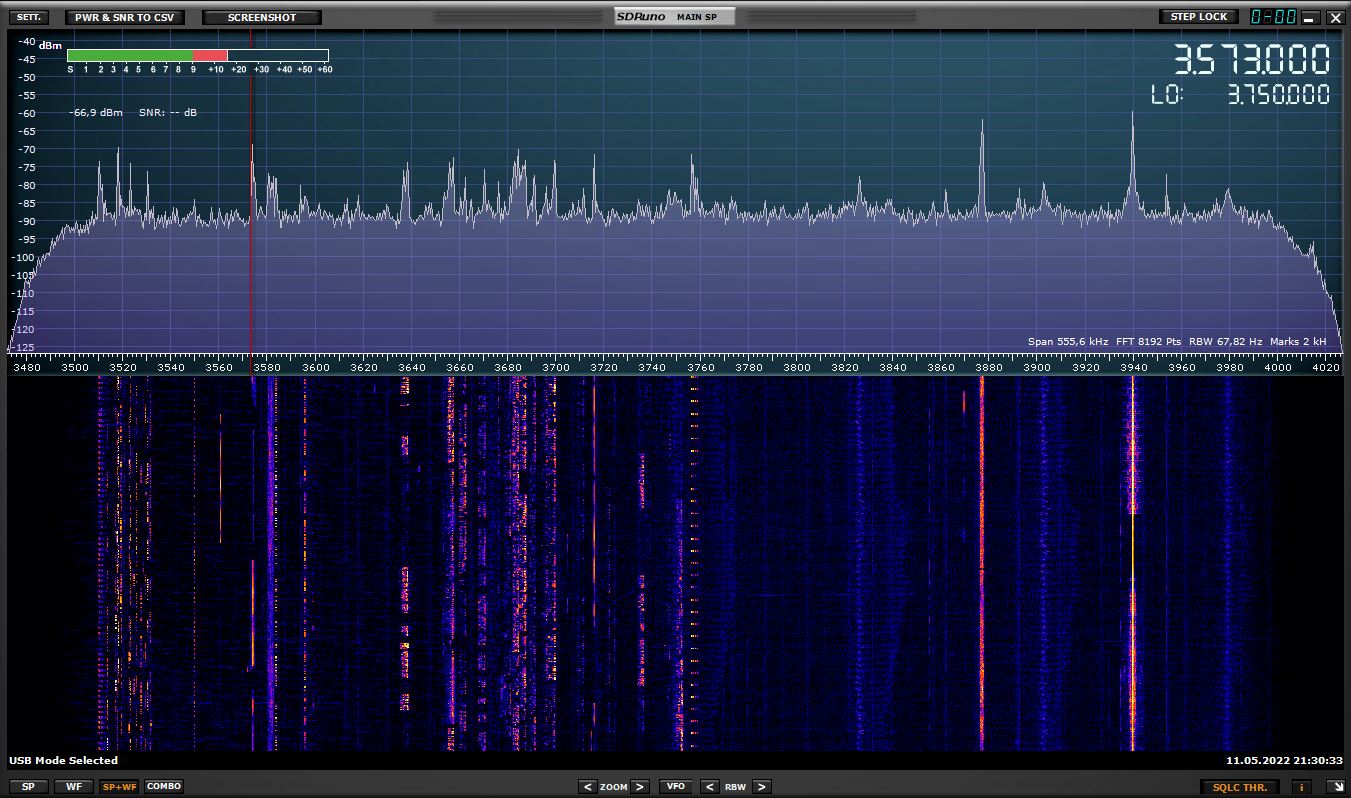Screen dimensions: 1351x798
Task: Click the -66,9 dBm power reading
Action: click(x=96, y=113)
